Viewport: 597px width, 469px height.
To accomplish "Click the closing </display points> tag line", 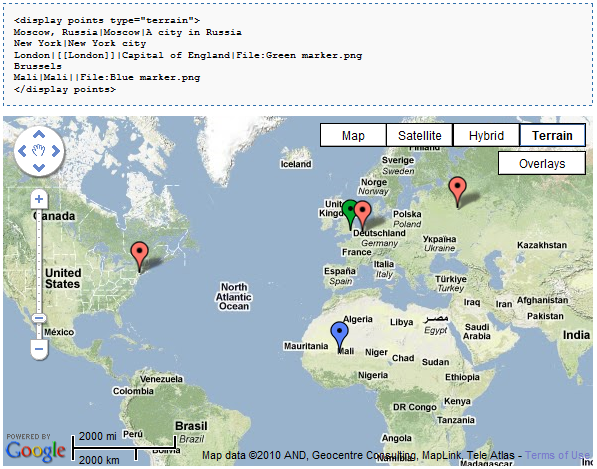I will coord(65,89).
